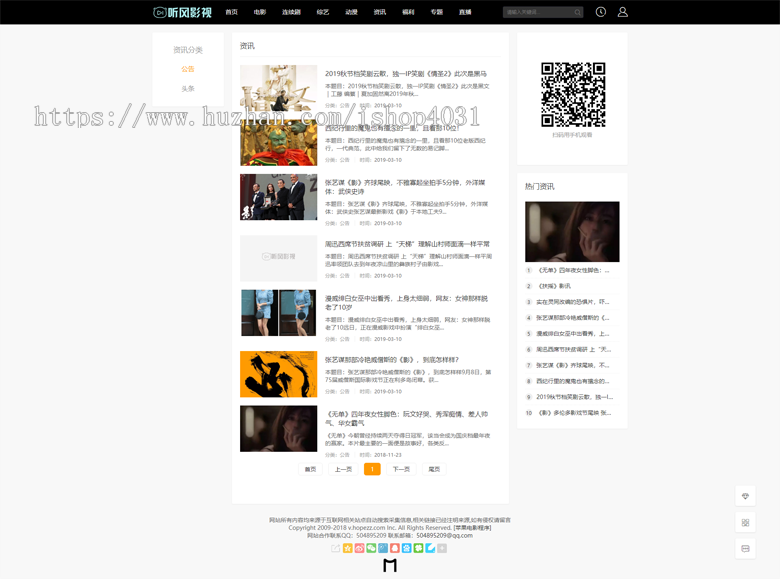Open article title 《无单》四年夜女性脚色
The height and width of the screenshot is (579, 780).
(406, 418)
